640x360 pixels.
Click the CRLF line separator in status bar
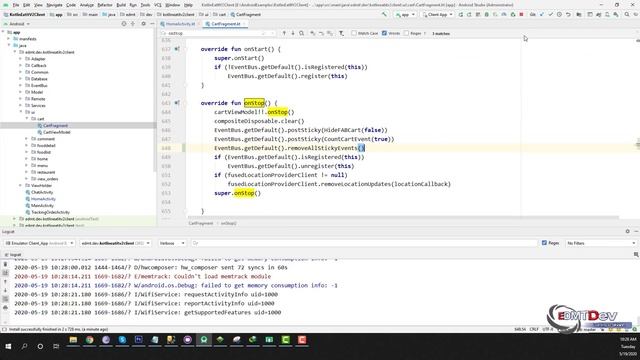[534, 329]
